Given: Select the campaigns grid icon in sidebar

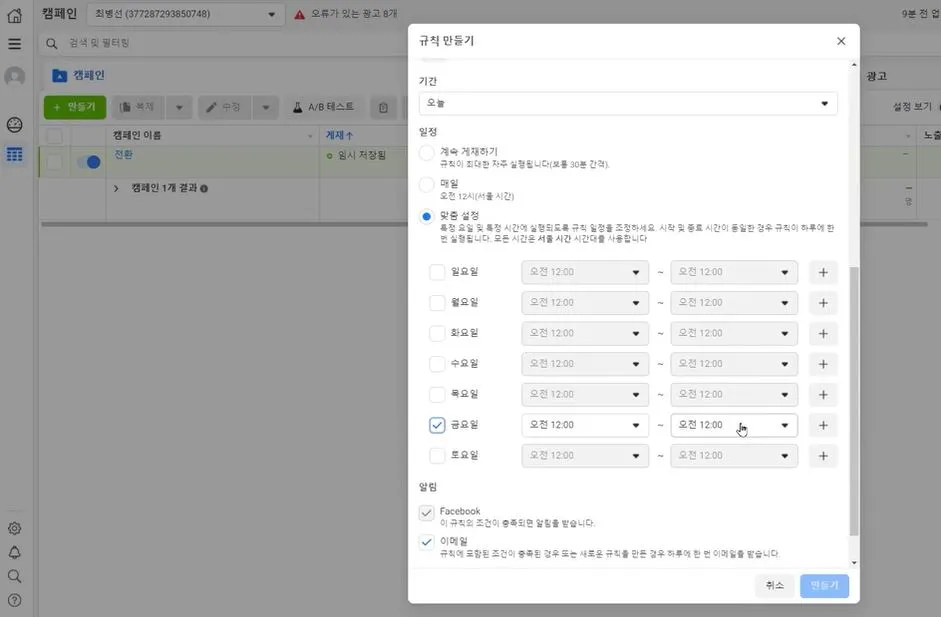Looking at the screenshot, I should (x=14, y=155).
